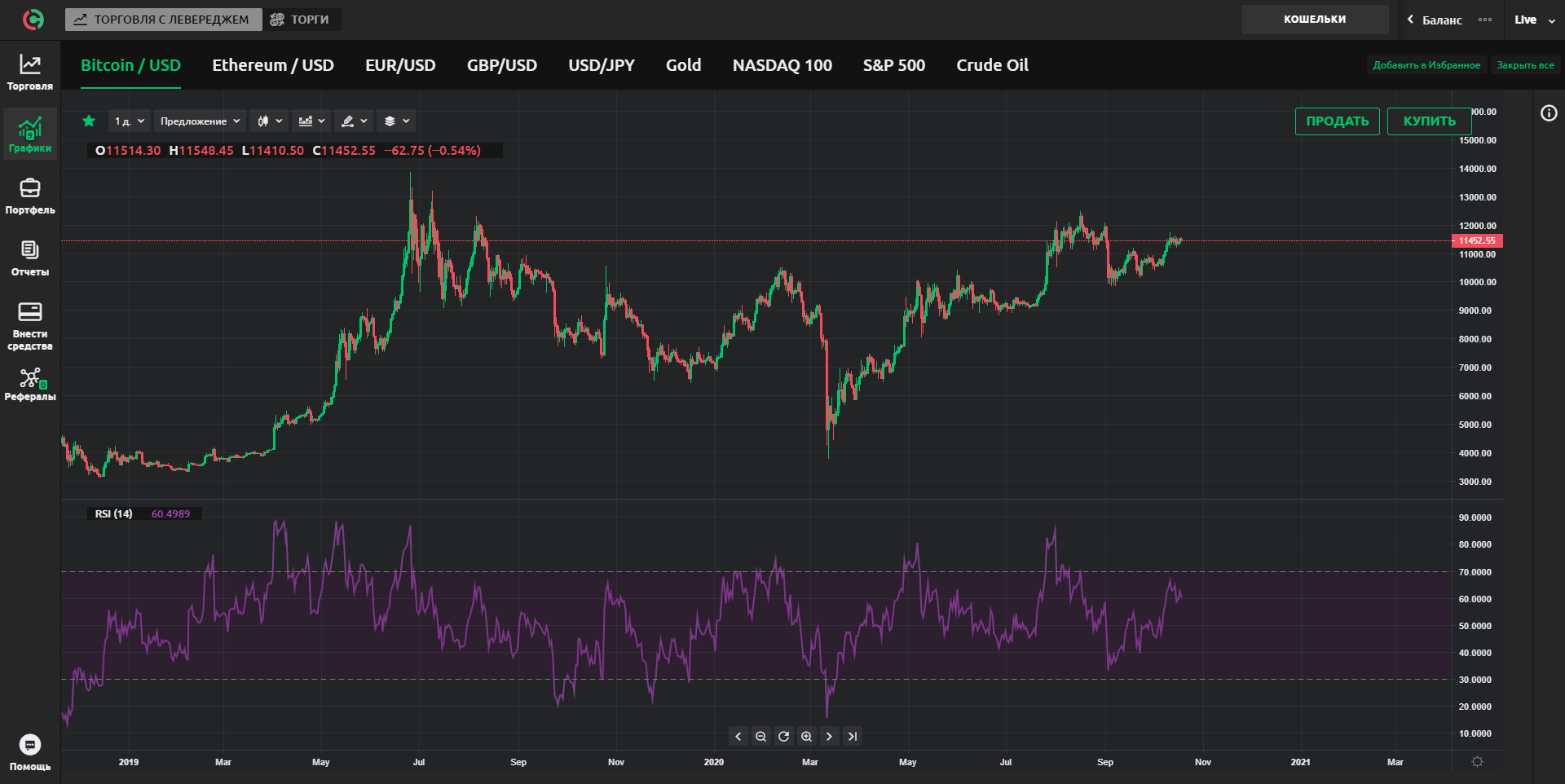Image resolution: width=1565 pixels, height=784 pixels.
Task: Click the RSI value 60.4989
Action: (x=170, y=513)
